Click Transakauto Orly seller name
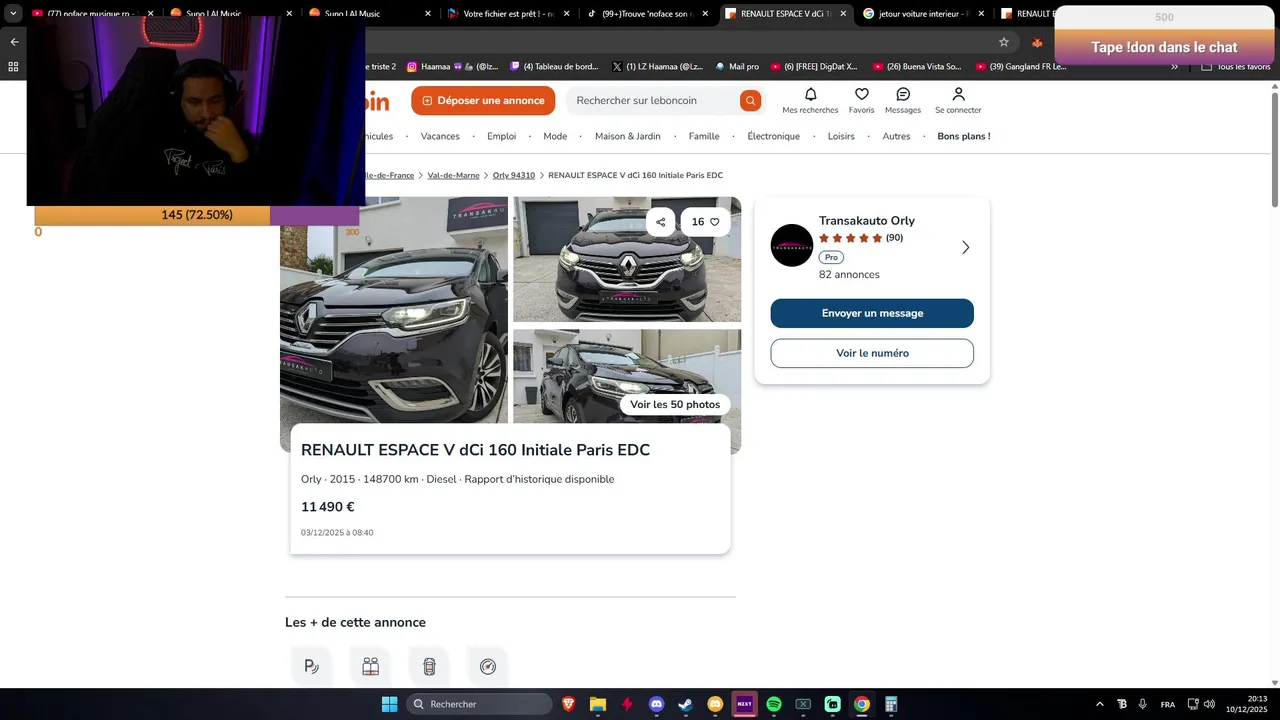 [866, 221]
